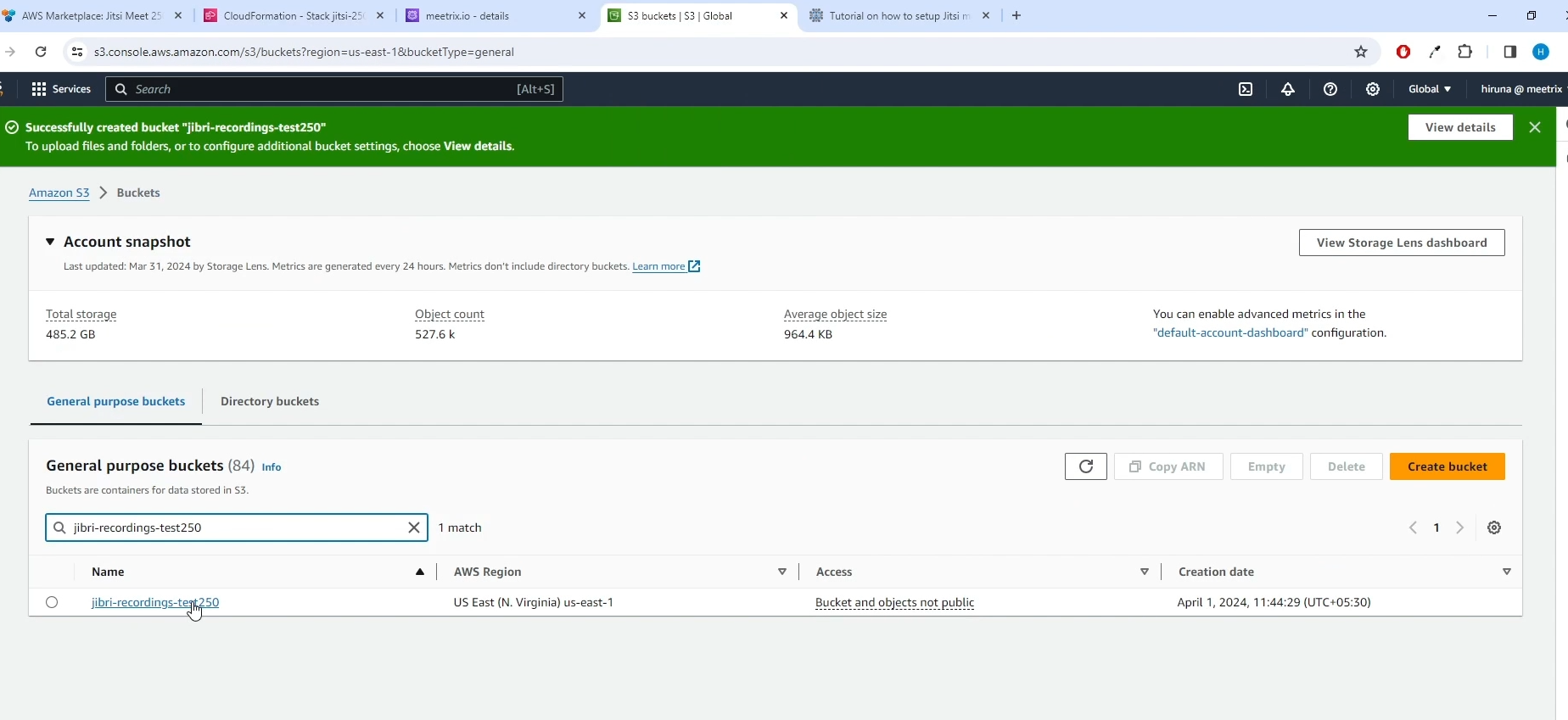Open the AWS support help icon
The width and height of the screenshot is (1568, 720).
point(1330,89)
